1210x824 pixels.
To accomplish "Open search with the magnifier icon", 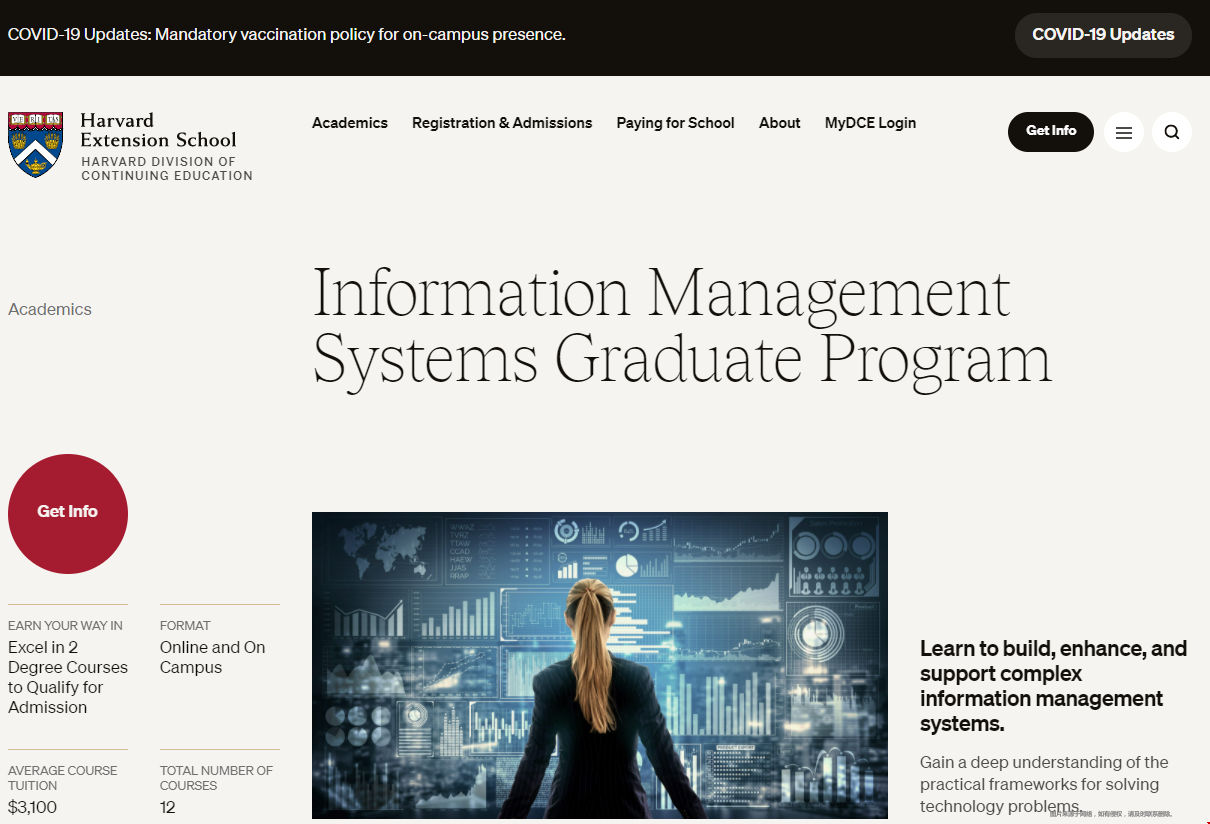I will pos(1172,132).
